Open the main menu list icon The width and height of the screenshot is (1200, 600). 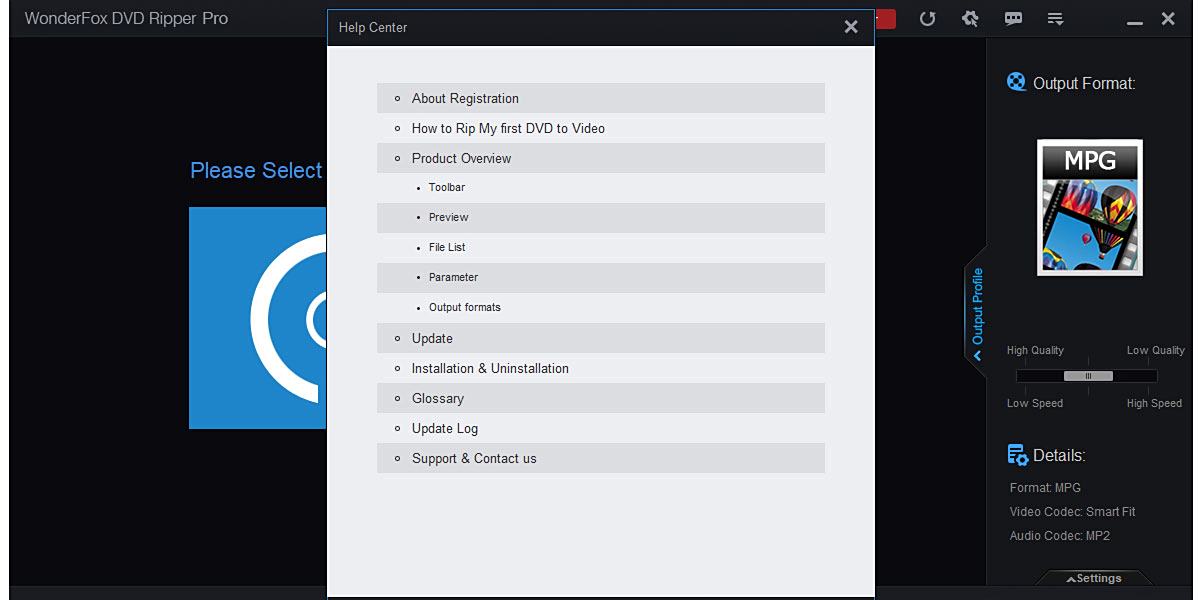[1056, 18]
